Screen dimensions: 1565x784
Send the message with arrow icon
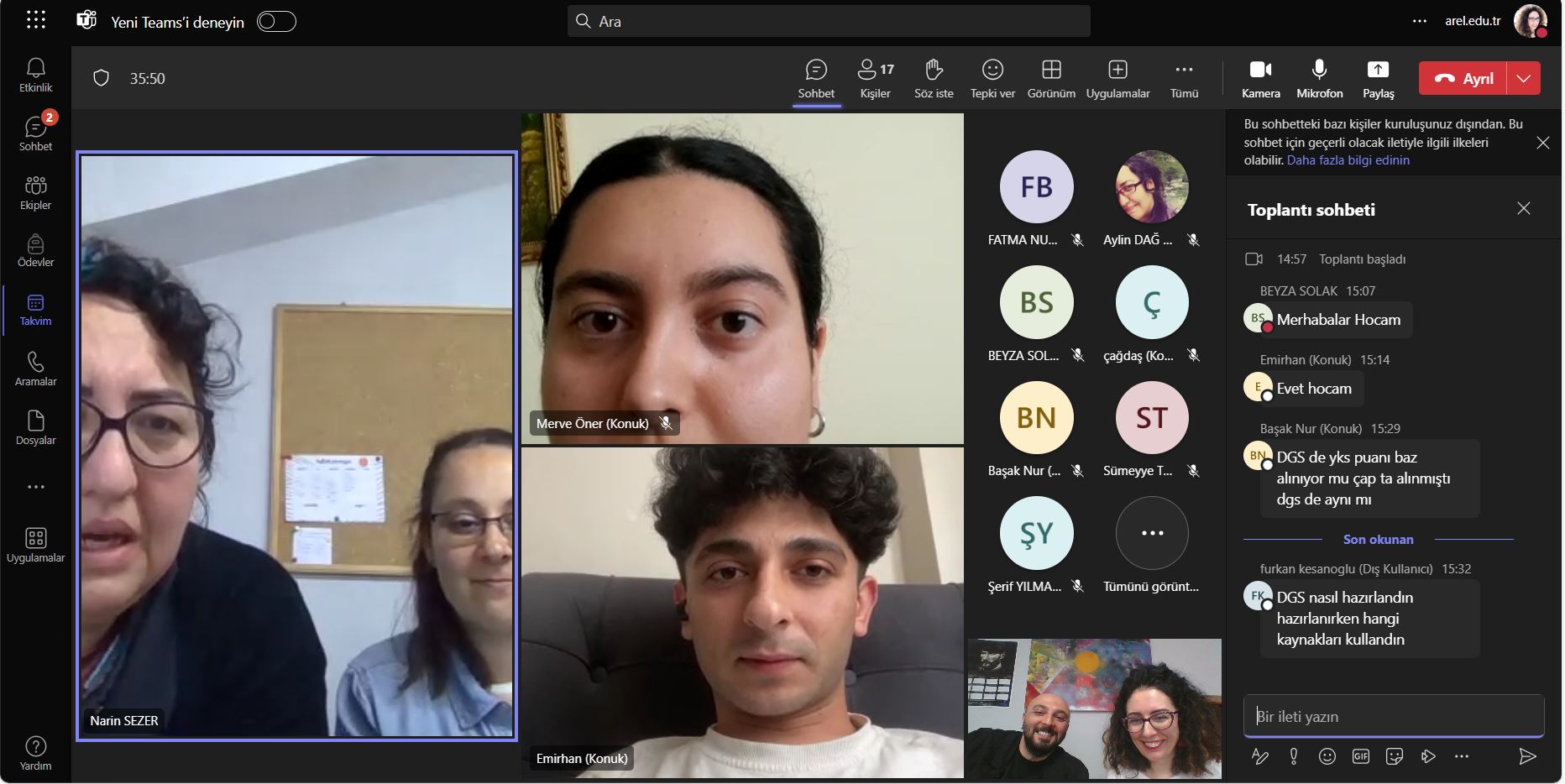pyautogui.click(x=1527, y=756)
